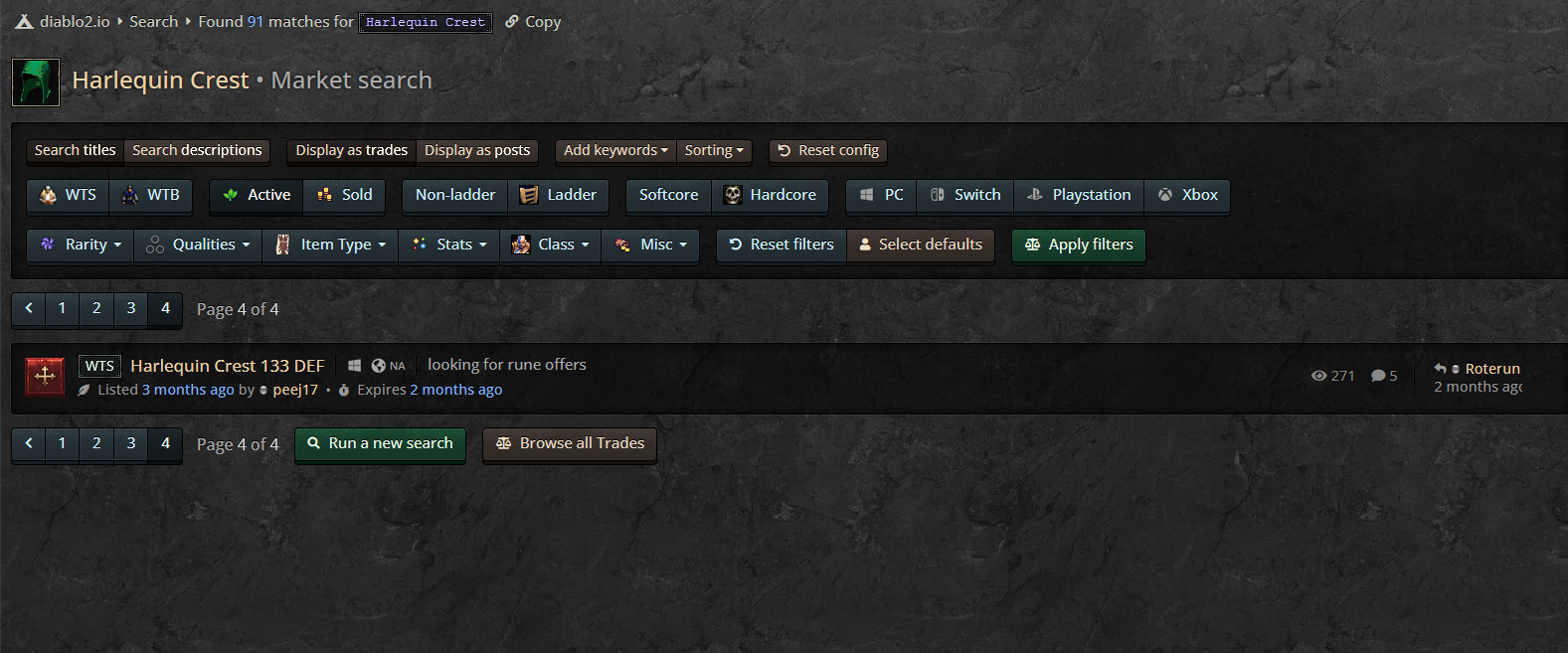Click the Copy link icon
This screenshot has height=653, width=1568.
pos(512,21)
